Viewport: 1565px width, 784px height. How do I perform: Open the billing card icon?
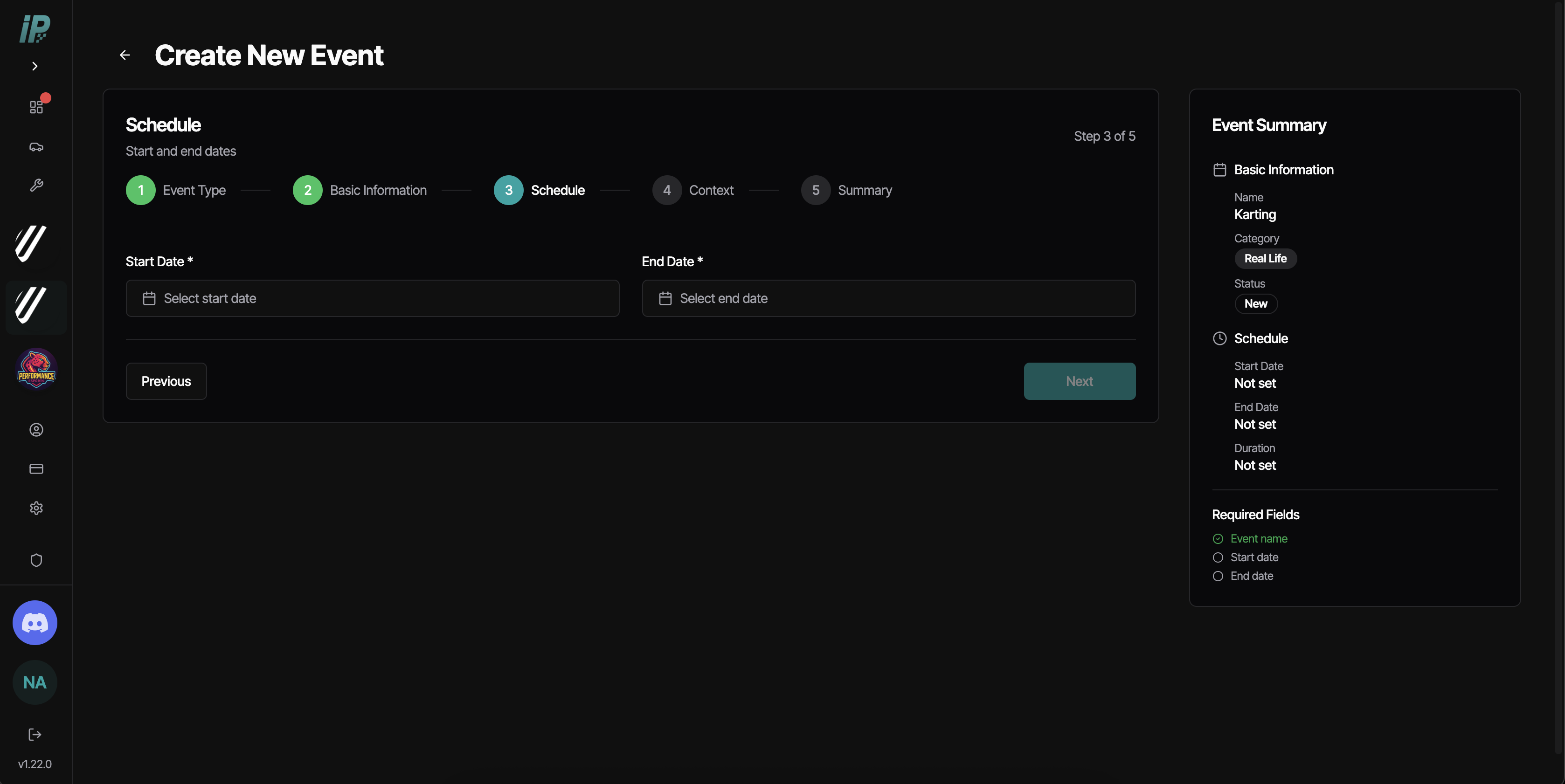pos(36,469)
